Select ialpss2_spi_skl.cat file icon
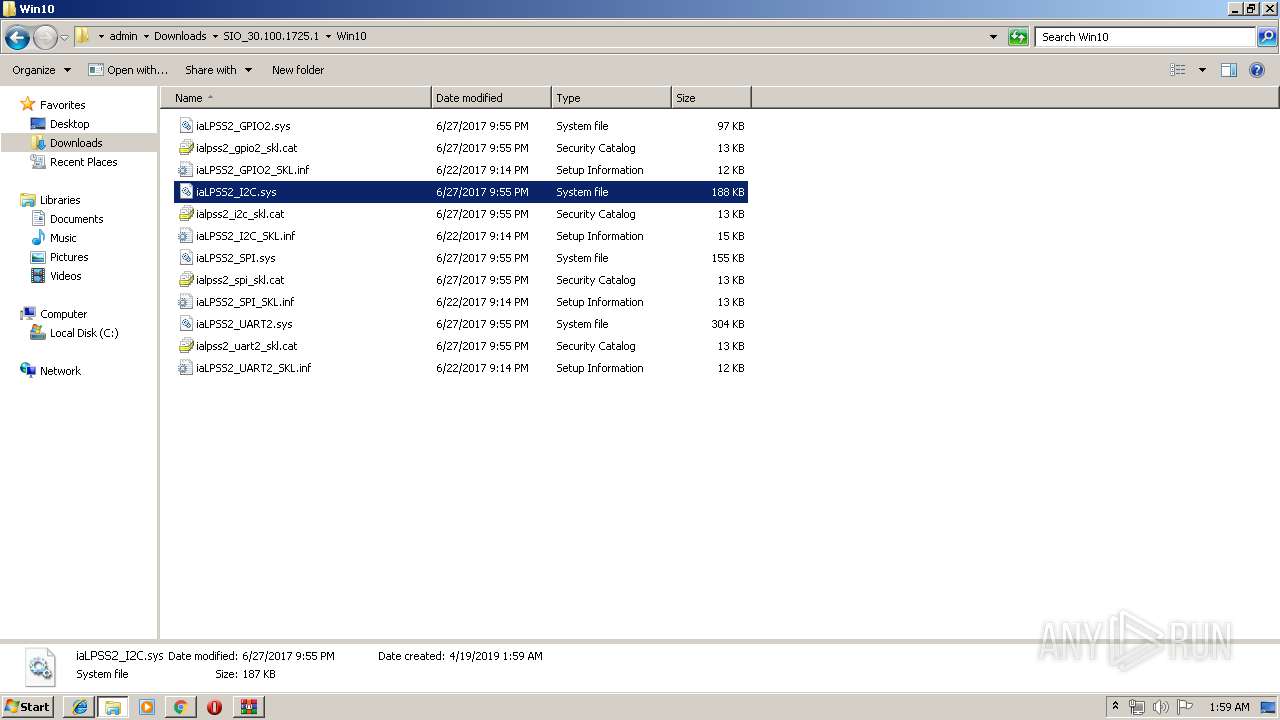Image resolution: width=1280 pixels, height=720 pixels. [185, 280]
